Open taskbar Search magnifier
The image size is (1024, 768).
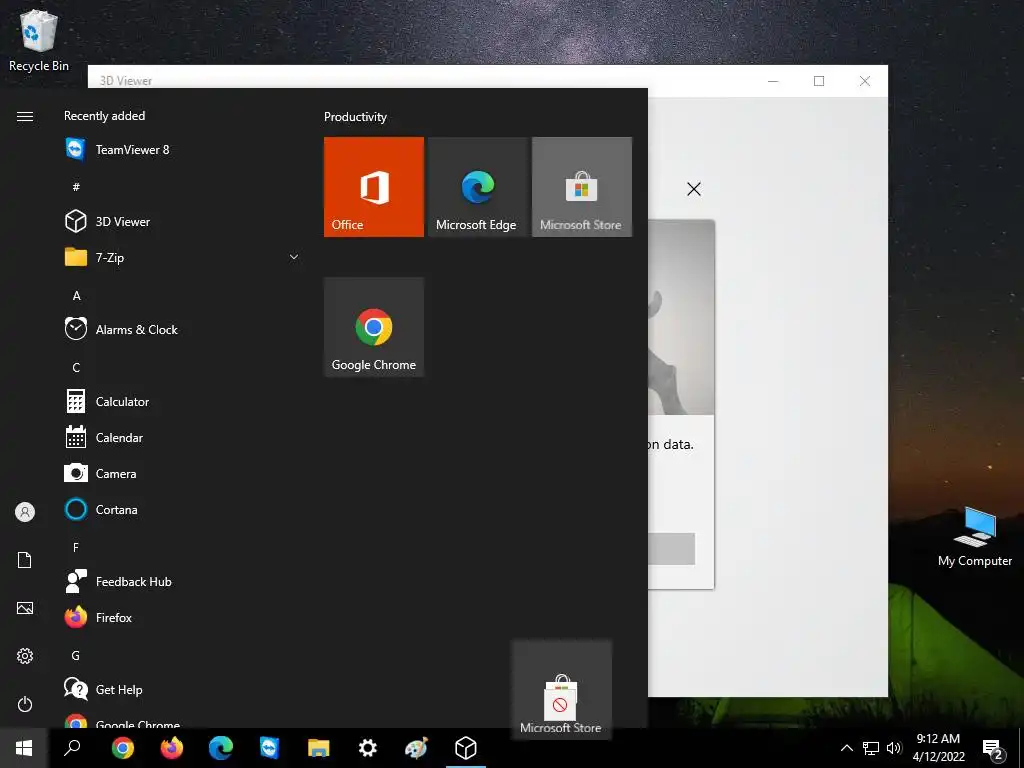[x=72, y=748]
